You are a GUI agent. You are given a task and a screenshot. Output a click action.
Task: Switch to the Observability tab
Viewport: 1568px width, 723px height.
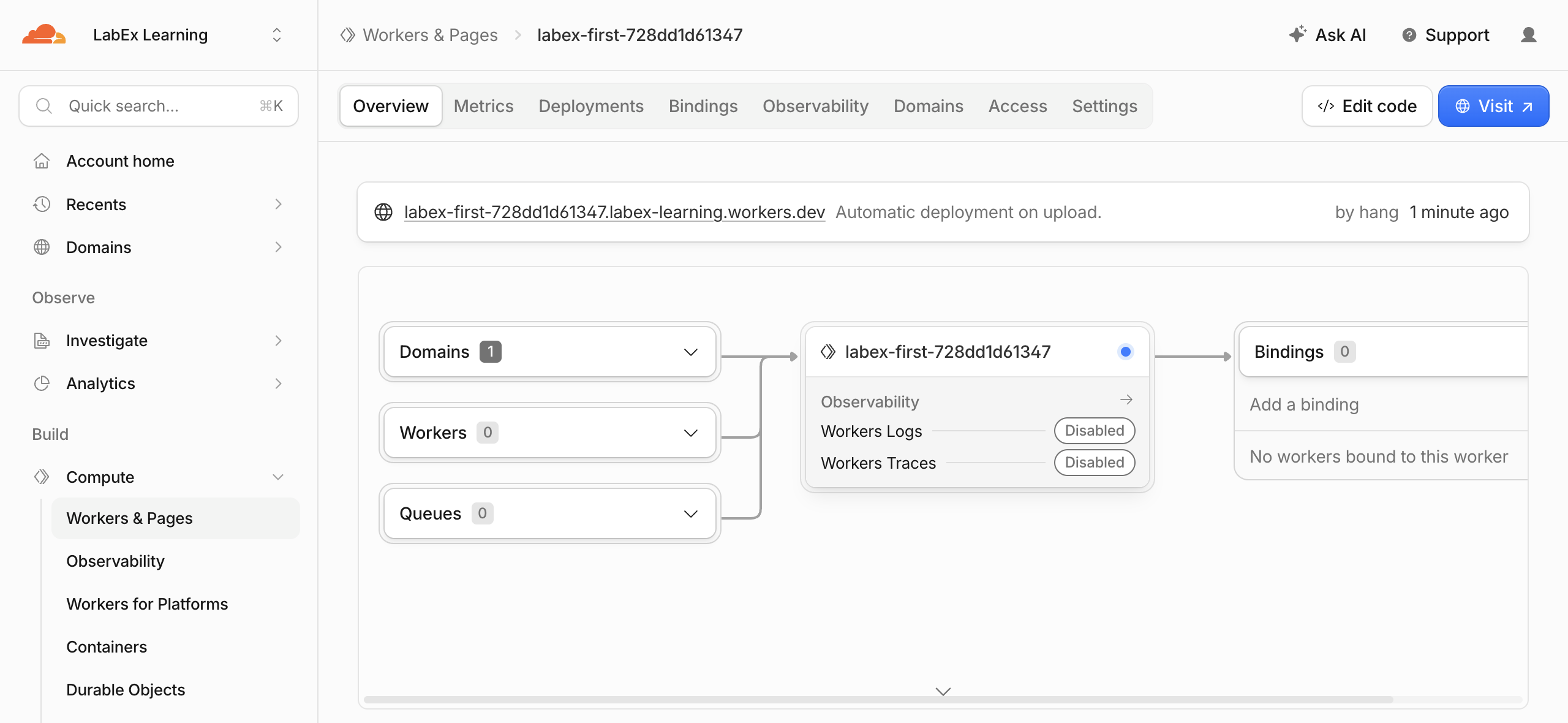tap(815, 106)
